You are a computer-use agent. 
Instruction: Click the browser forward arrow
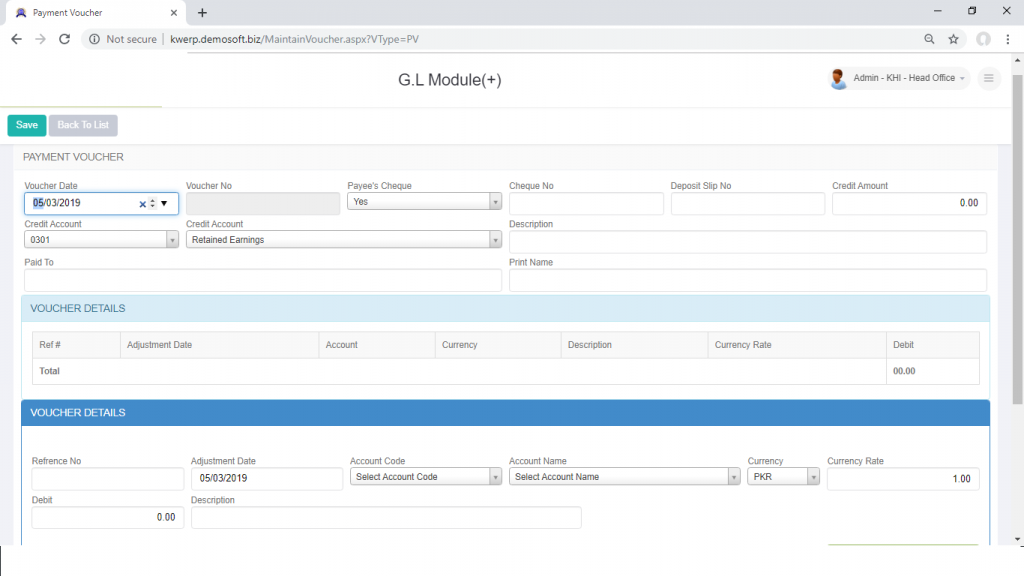(x=40, y=39)
